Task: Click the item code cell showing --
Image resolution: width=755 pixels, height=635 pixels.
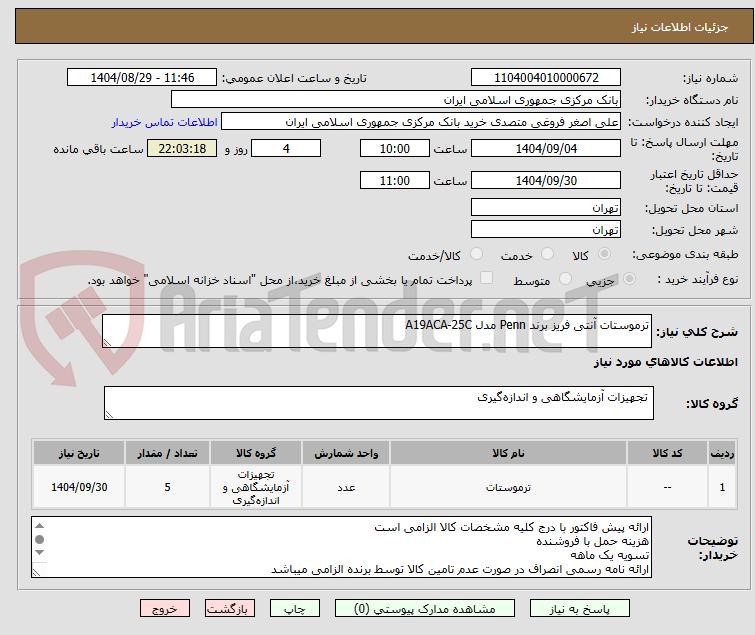Action: (x=667, y=487)
